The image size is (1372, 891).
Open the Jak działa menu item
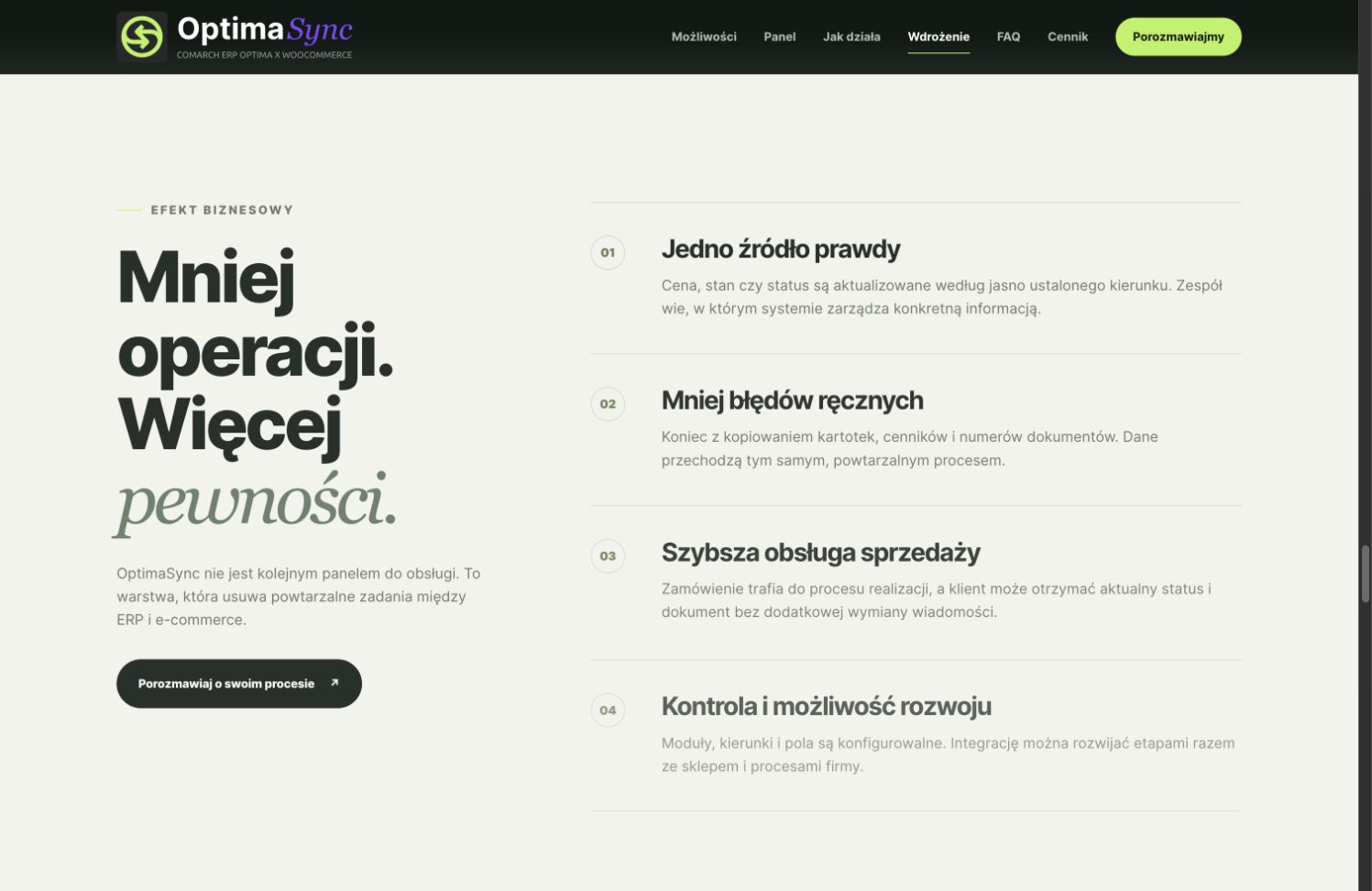click(x=851, y=37)
